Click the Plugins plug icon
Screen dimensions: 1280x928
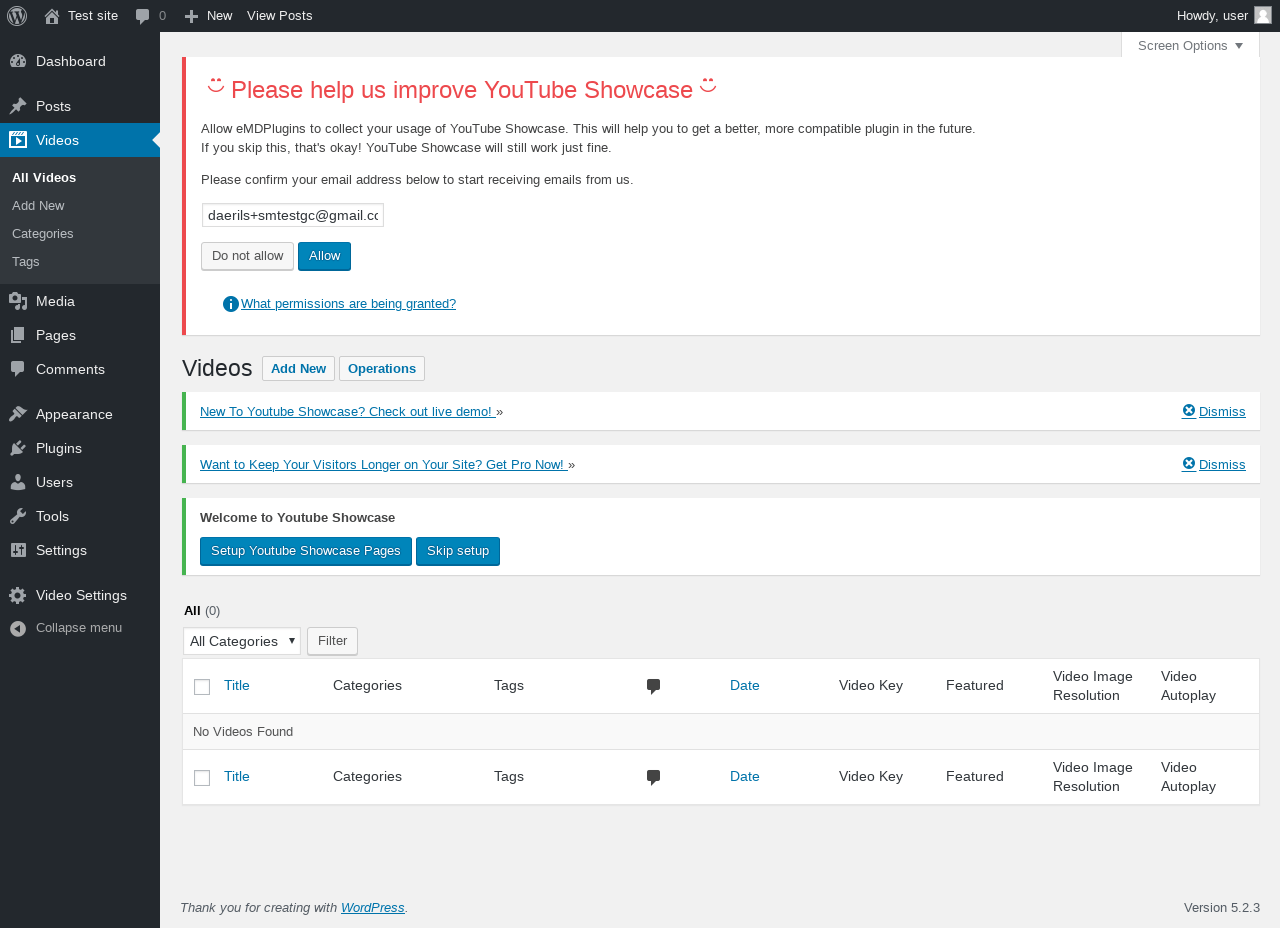18,448
